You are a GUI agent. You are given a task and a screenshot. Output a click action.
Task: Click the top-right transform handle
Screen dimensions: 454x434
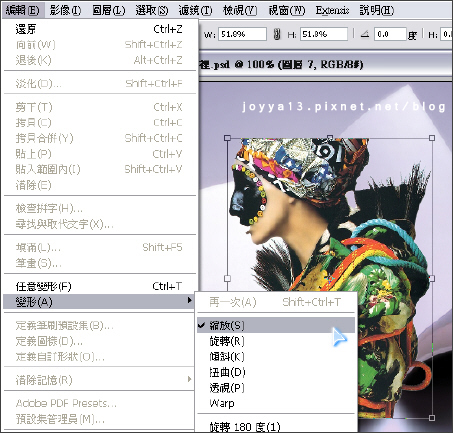(x=432, y=138)
